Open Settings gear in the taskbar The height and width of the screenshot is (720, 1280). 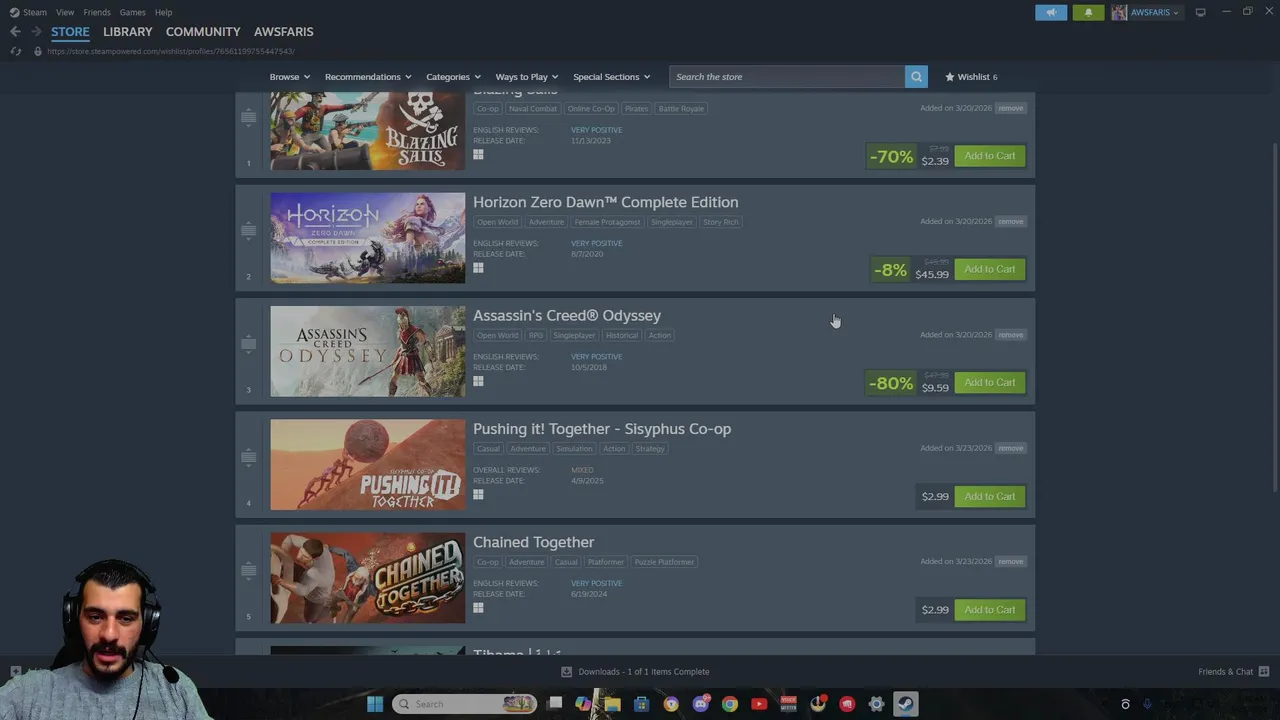click(x=877, y=704)
